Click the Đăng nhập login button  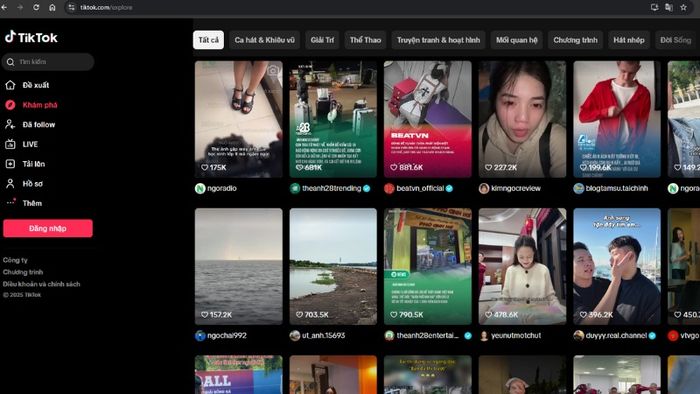click(x=48, y=228)
